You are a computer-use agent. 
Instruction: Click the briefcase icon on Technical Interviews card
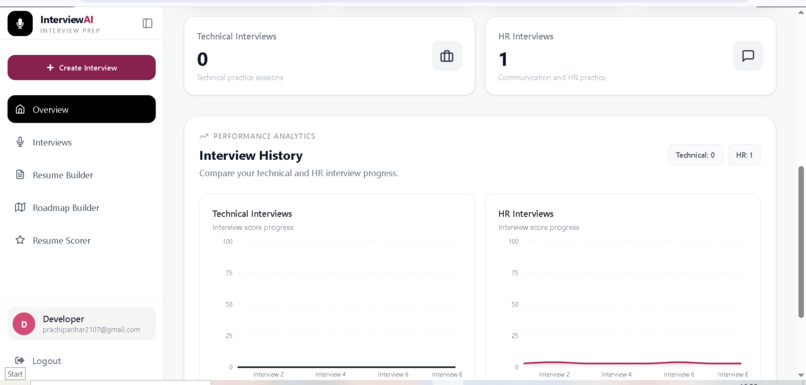pyautogui.click(x=447, y=56)
